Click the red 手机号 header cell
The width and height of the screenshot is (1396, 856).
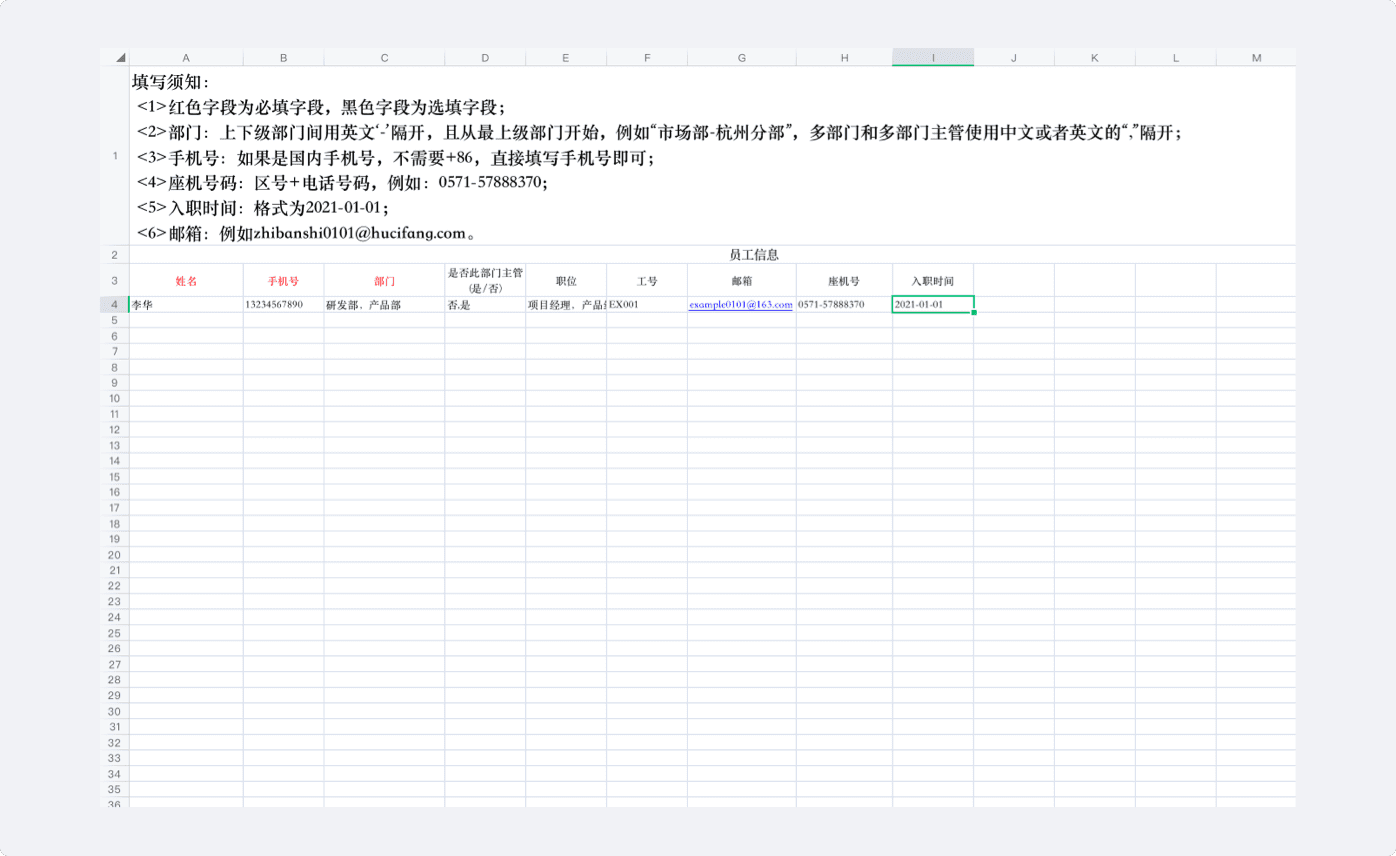(283, 280)
